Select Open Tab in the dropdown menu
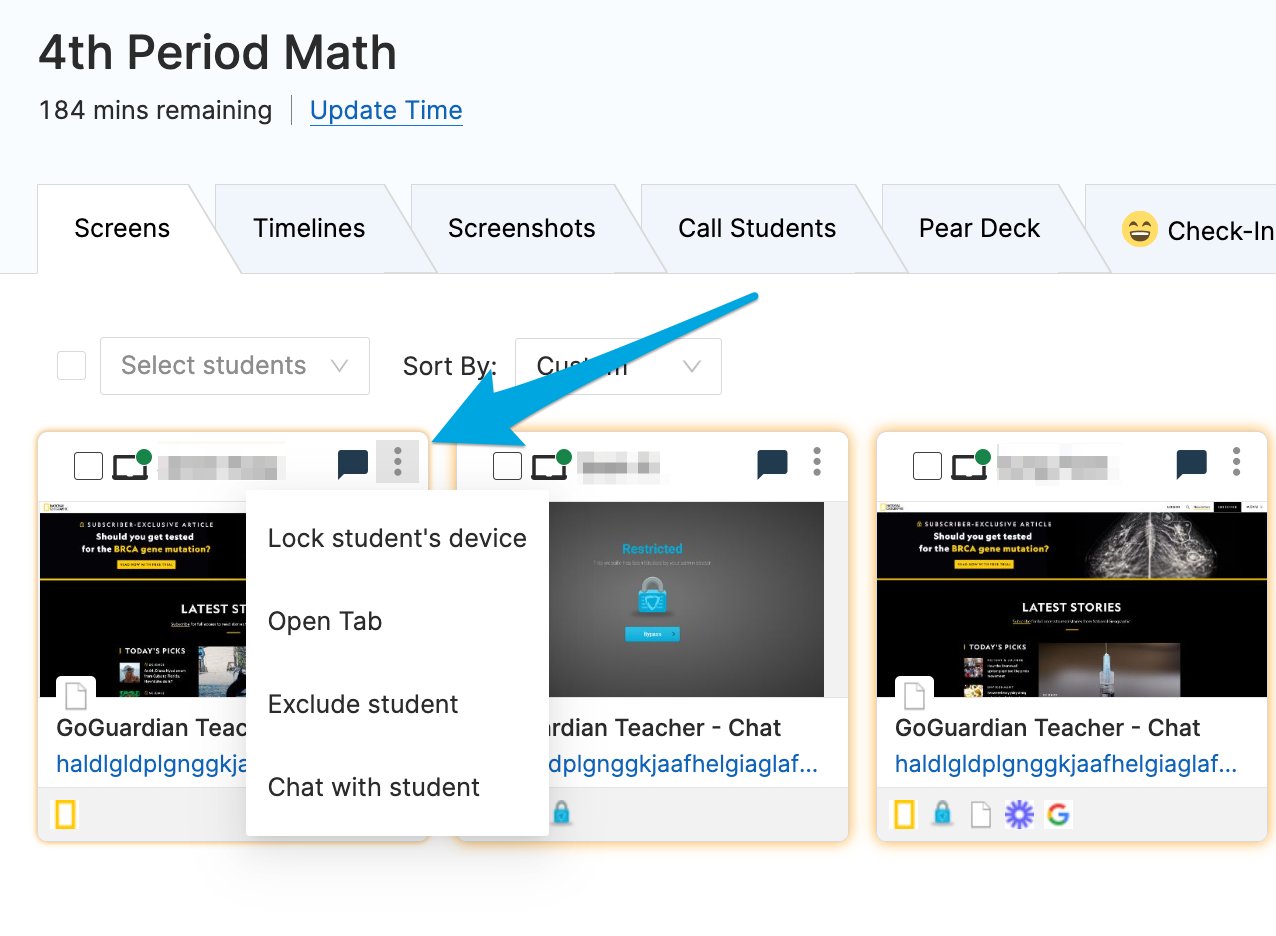The width and height of the screenshot is (1276, 936). 397,621
